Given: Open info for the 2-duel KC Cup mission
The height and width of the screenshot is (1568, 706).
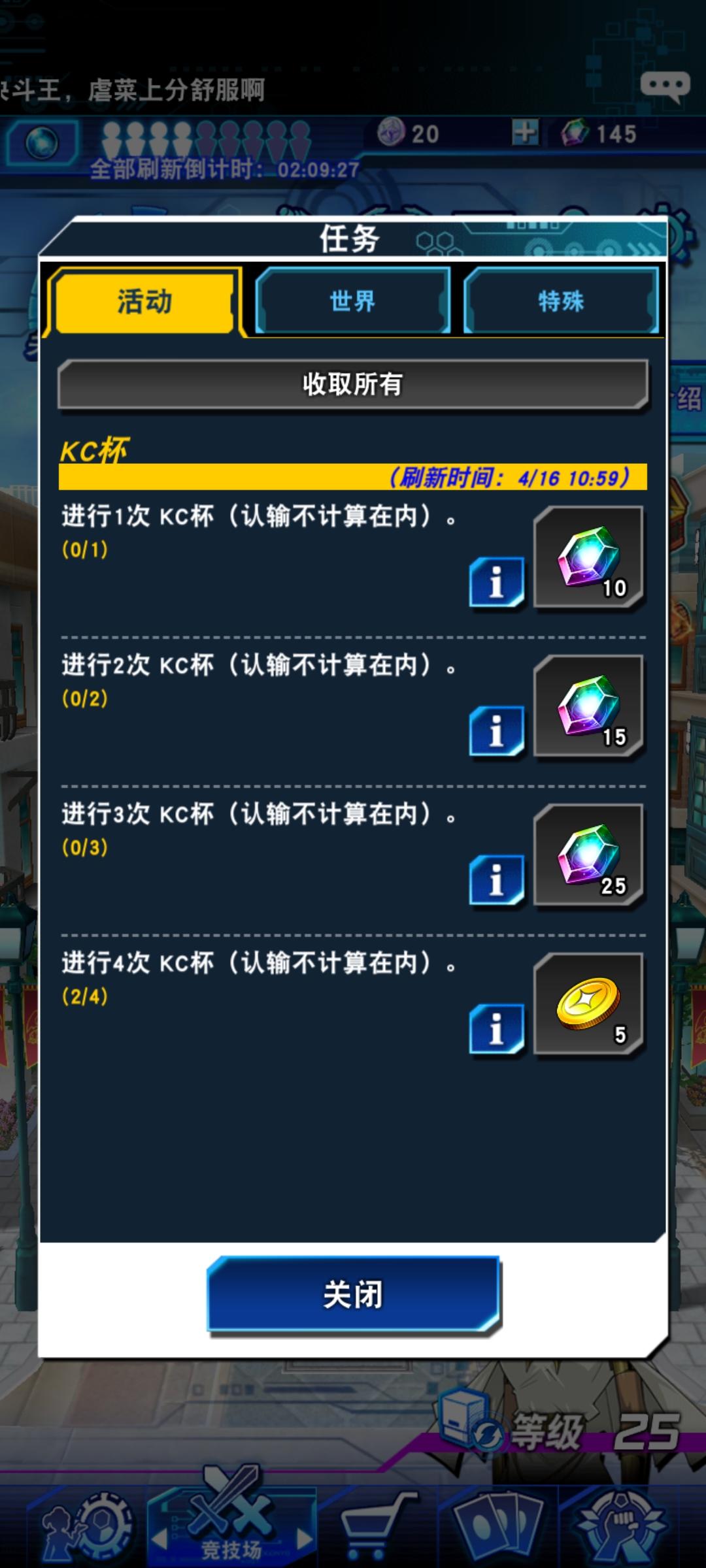Looking at the screenshot, I should (x=497, y=731).
